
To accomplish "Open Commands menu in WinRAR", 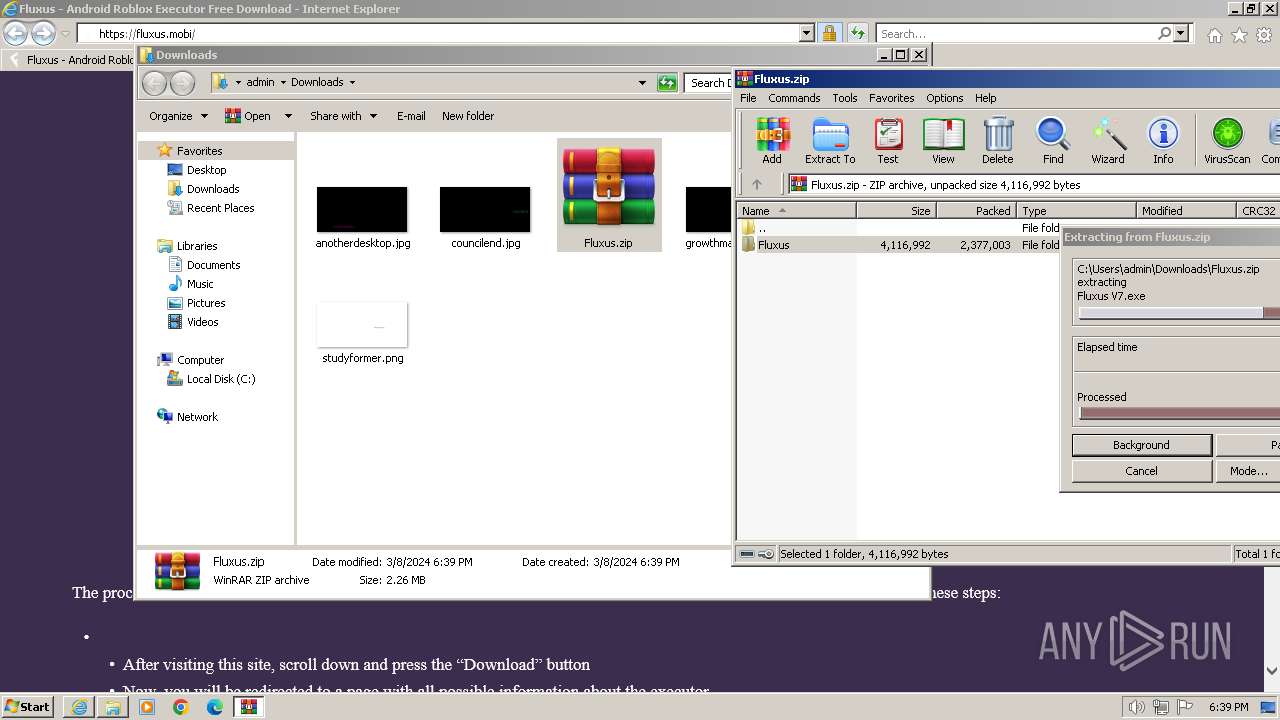I will (794, 98).
